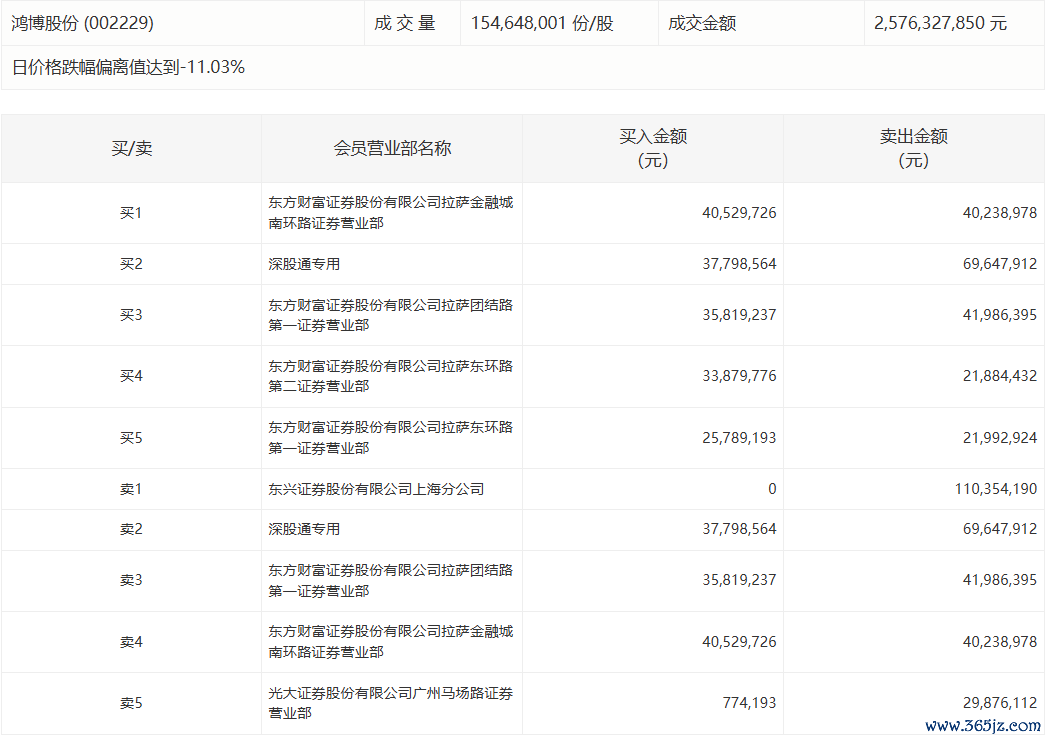Click the buy amount 0 in 卖1 row

click(772, 489)
